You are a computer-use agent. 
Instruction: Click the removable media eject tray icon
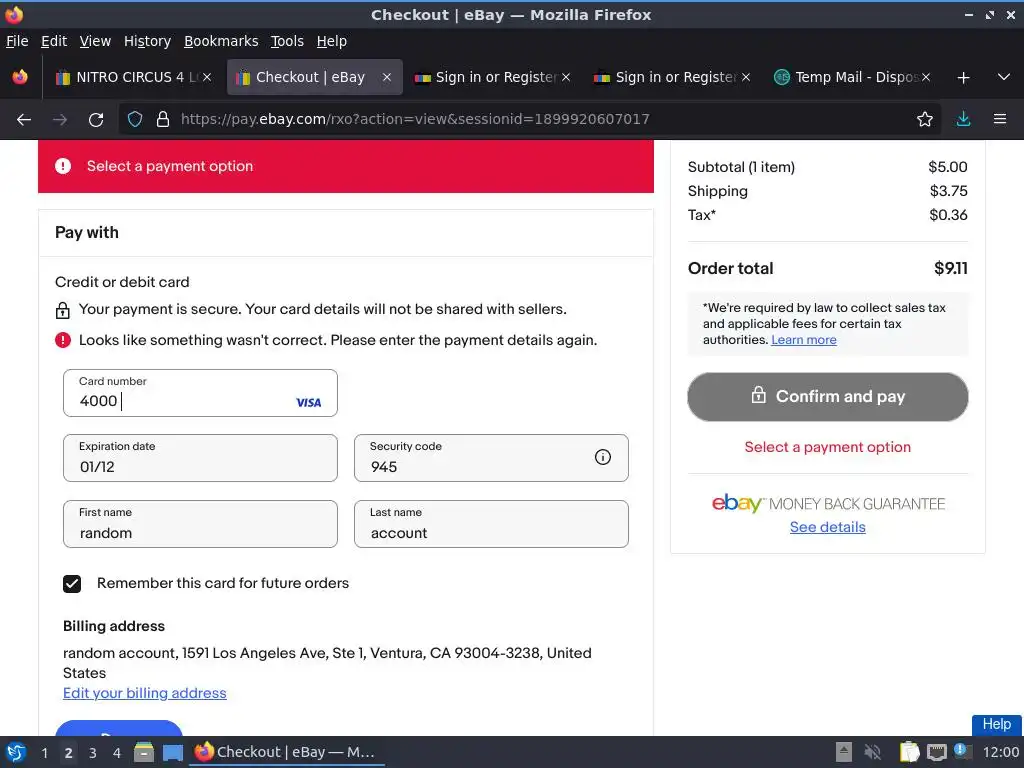(x=844, y=752)
